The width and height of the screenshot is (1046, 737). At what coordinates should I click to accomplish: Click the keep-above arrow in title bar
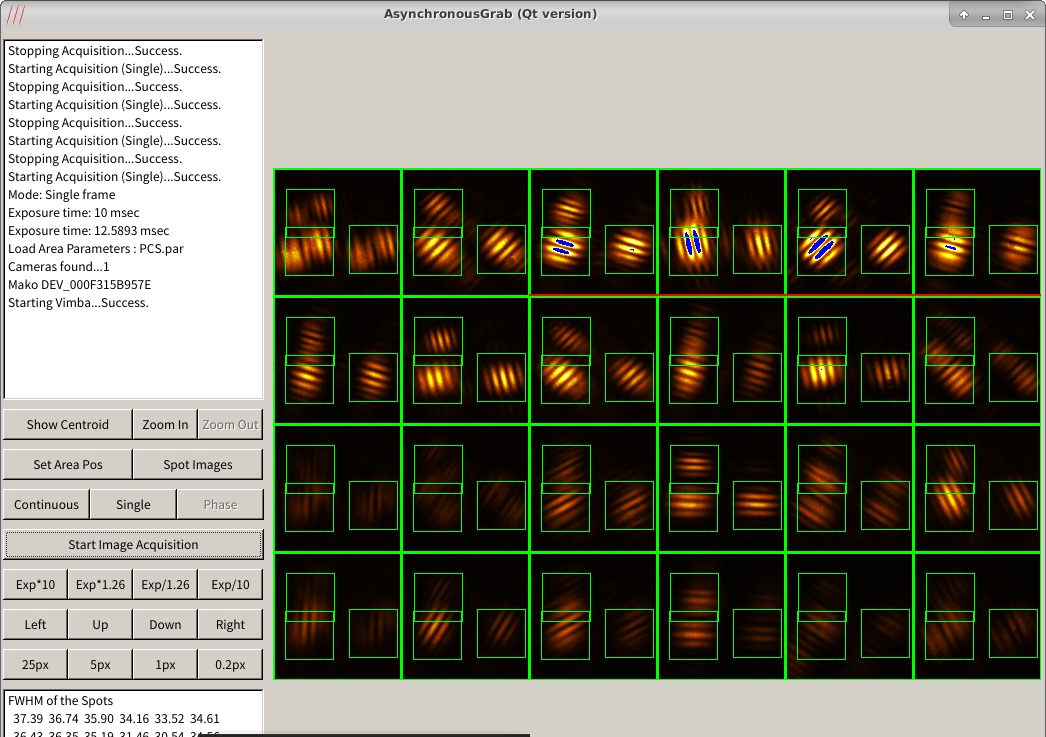pyautogui.click(x=964, y=15)
